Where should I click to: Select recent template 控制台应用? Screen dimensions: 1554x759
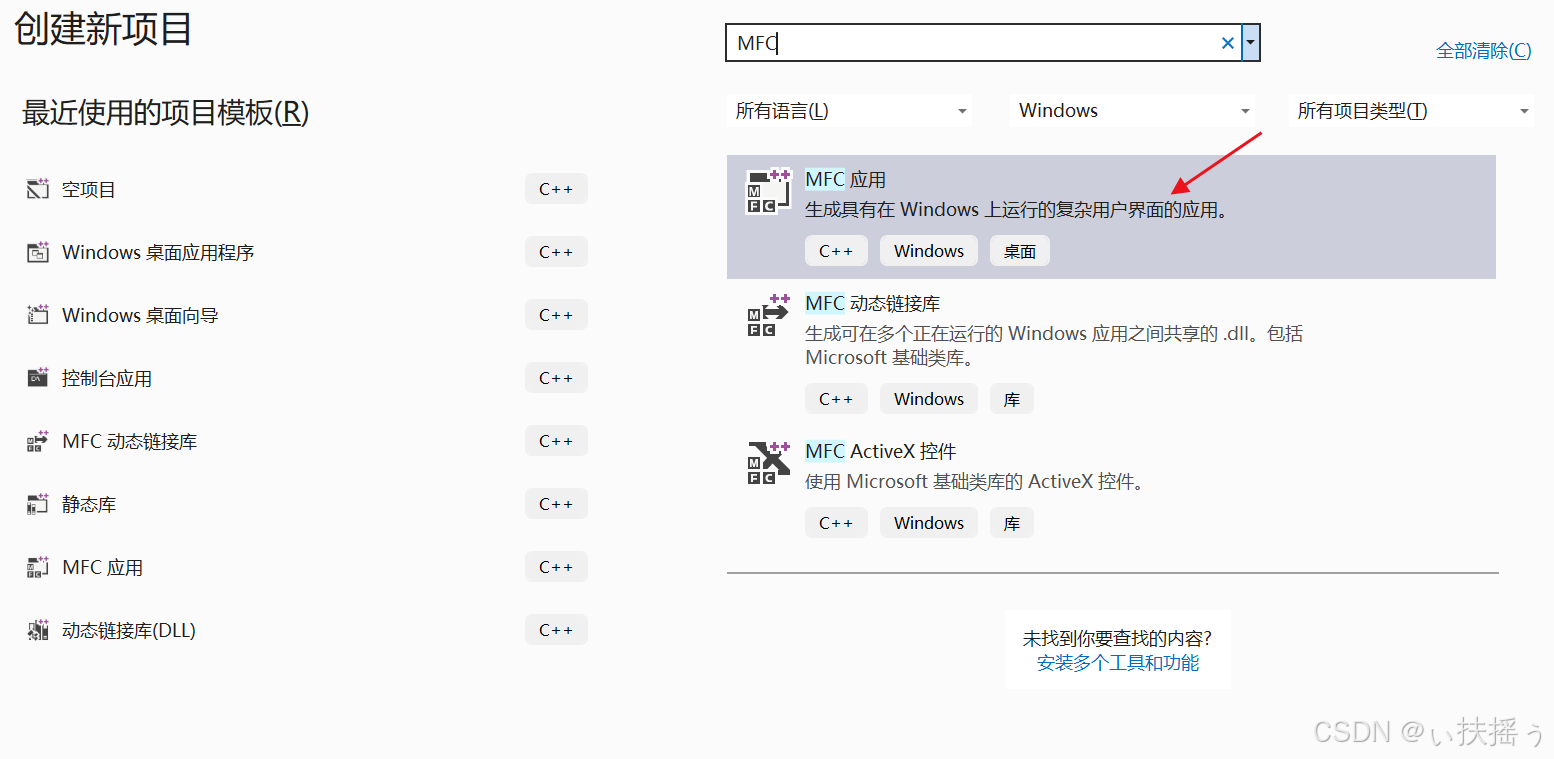[305, 378]
